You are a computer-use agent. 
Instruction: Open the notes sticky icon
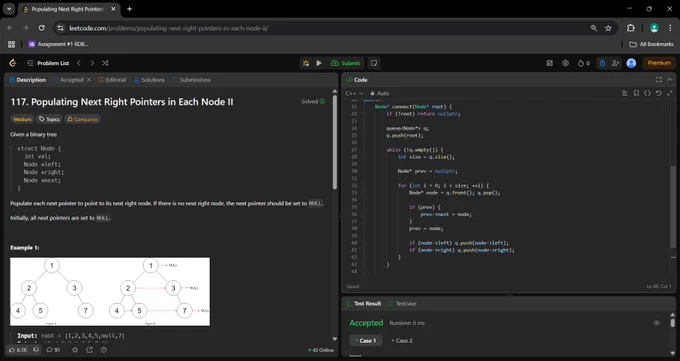(374, 63)
